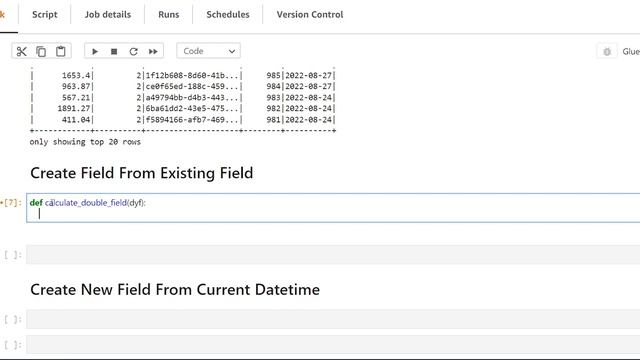Image resolution: width=640 pixels, height=360 pixels.
Task: Switch to the Schedules tab
Action: click(228, 14)
